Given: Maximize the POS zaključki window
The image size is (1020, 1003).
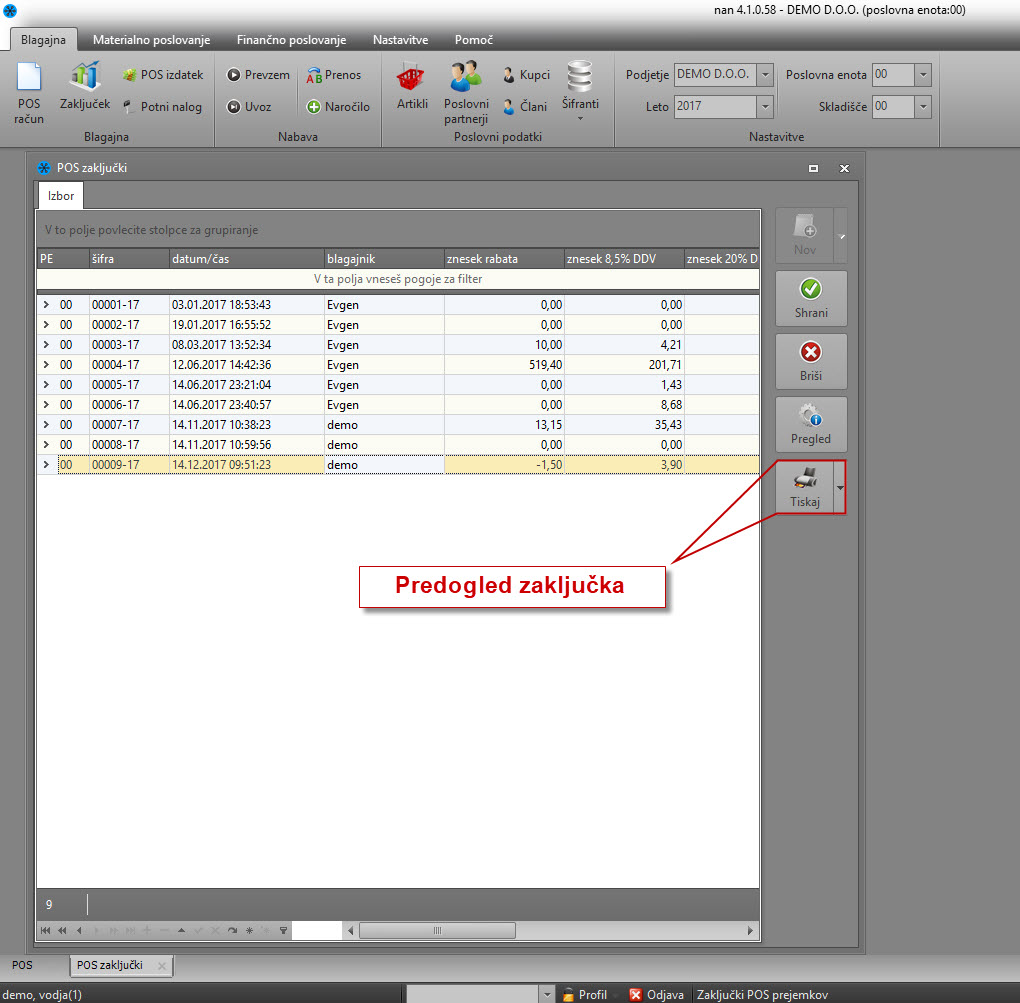Looking at the screenshot, I should pos(813,168).
